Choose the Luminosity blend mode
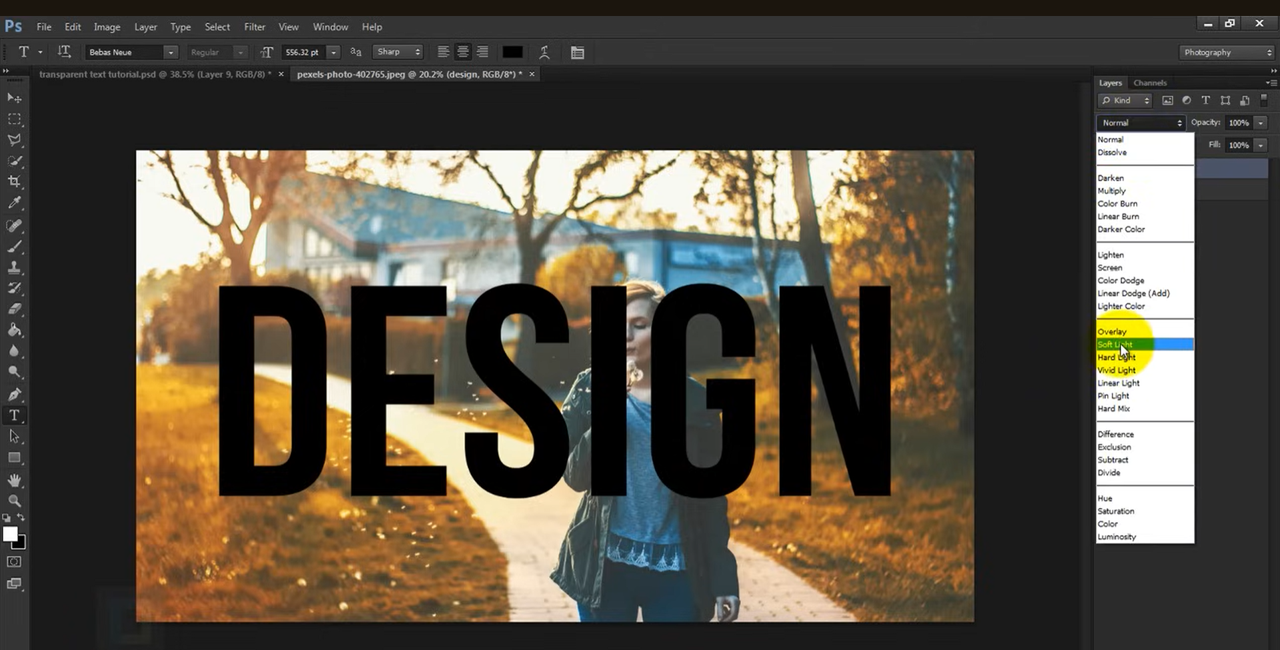 pyautogui.click(x=1145, y=537)
